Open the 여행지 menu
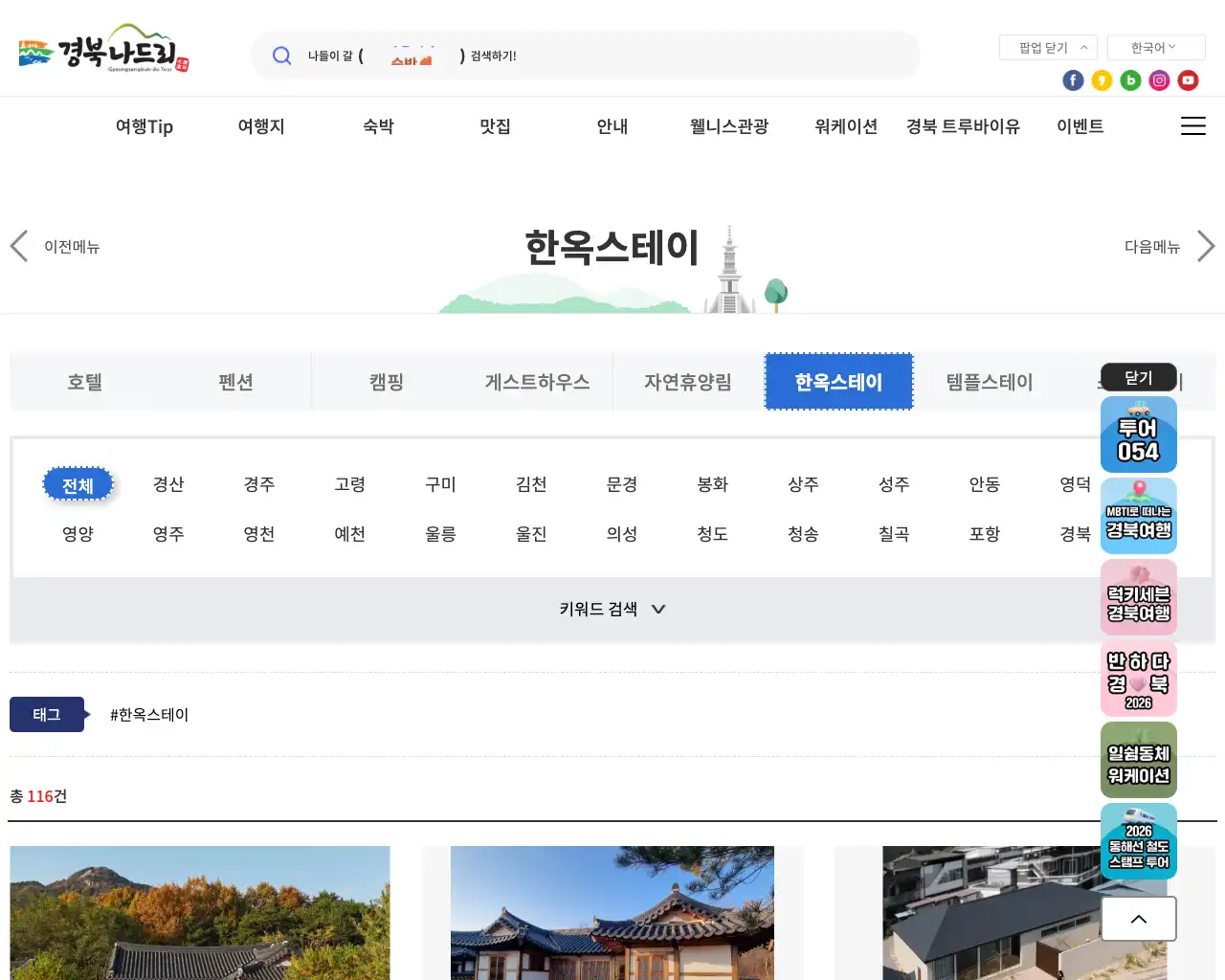This screenshot has height=980, width=1225. click(x=261, y=126)
